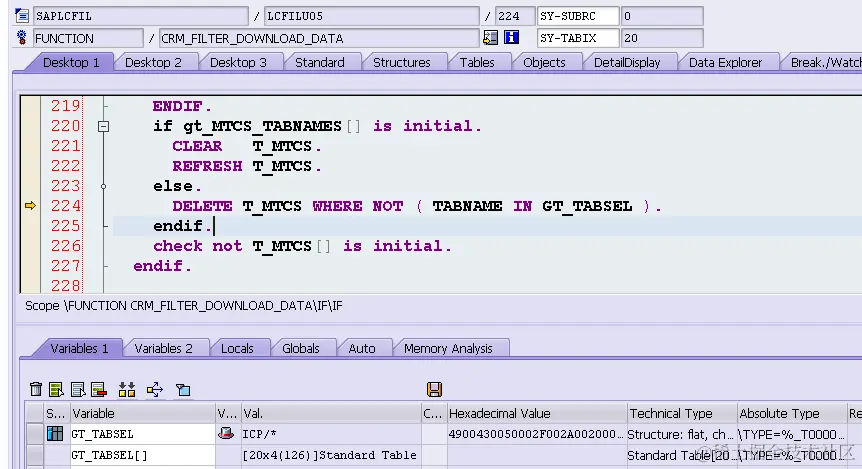
Task: Click the ICP/* value cell
Action: click(331, 434)
